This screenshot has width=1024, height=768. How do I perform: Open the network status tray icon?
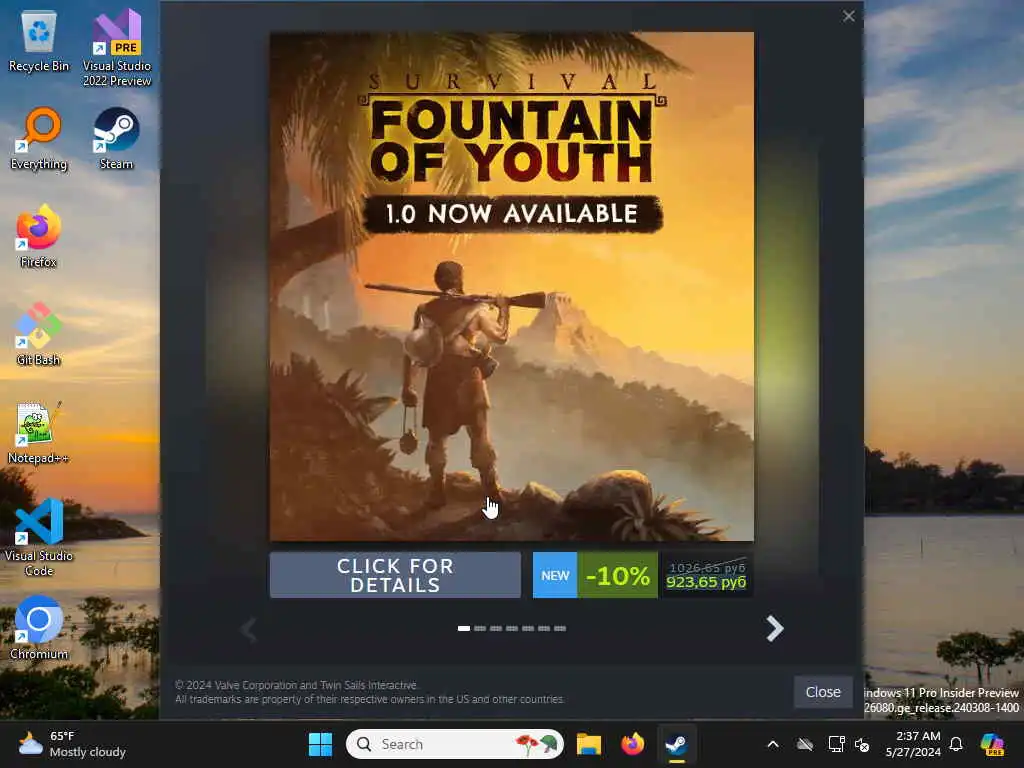(836, 744)
